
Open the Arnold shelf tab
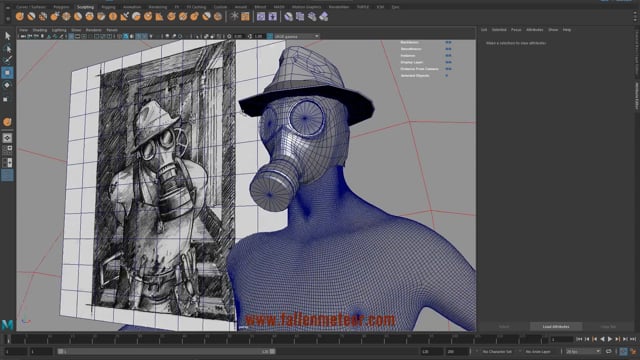tap(241, 7)
